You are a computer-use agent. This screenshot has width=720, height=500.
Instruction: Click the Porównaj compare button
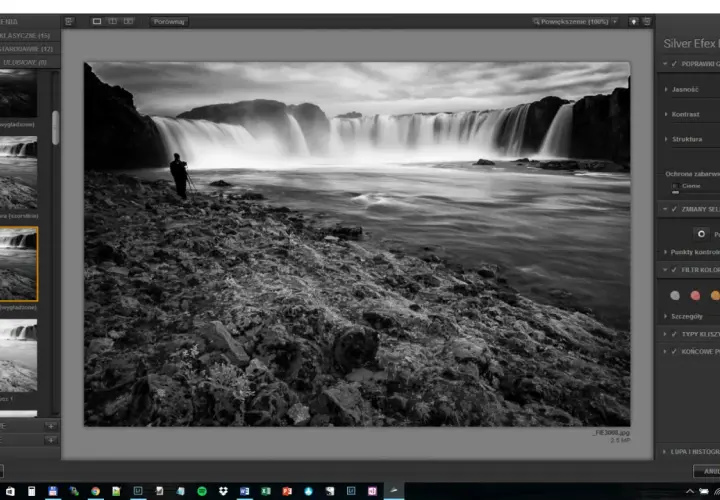169,22
